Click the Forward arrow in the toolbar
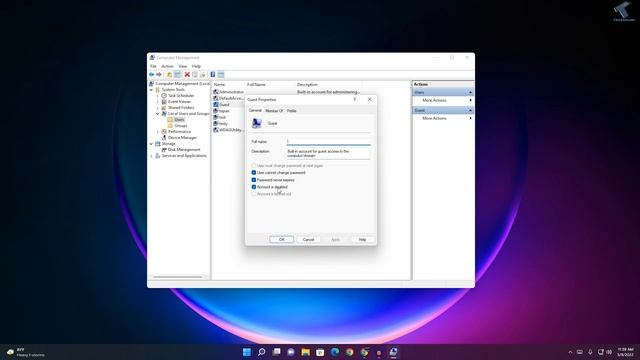The image size is (640, 360). click(159, 75)
